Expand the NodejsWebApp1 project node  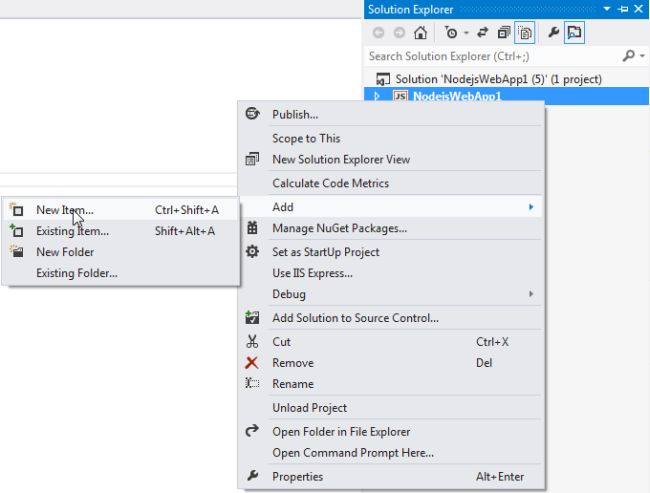[x=377, y=96]
